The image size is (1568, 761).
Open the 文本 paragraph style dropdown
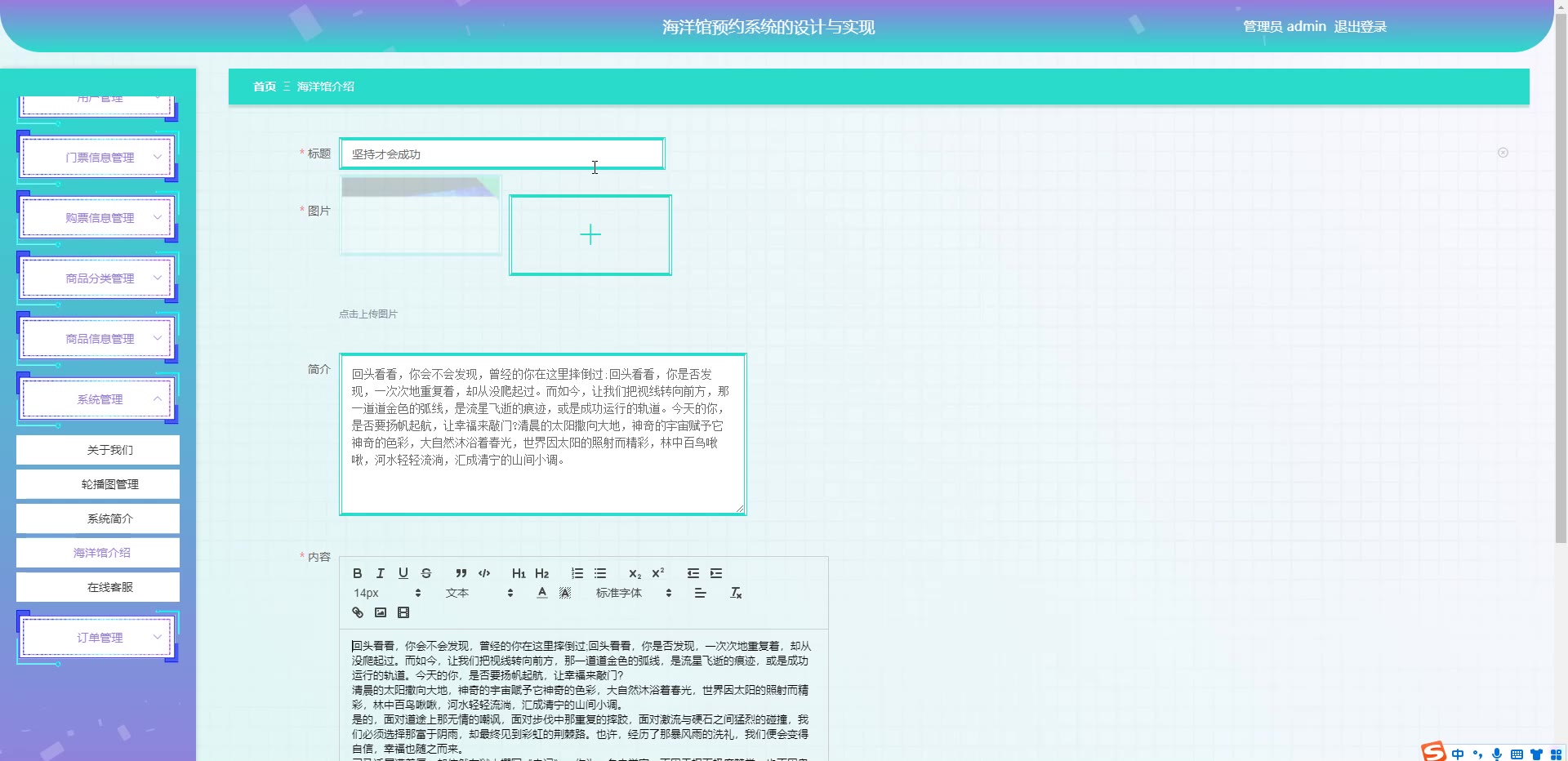point(479,593)
